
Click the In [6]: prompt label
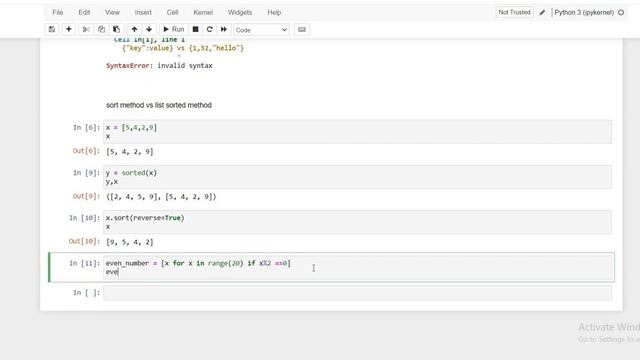[x=87, y=127]
